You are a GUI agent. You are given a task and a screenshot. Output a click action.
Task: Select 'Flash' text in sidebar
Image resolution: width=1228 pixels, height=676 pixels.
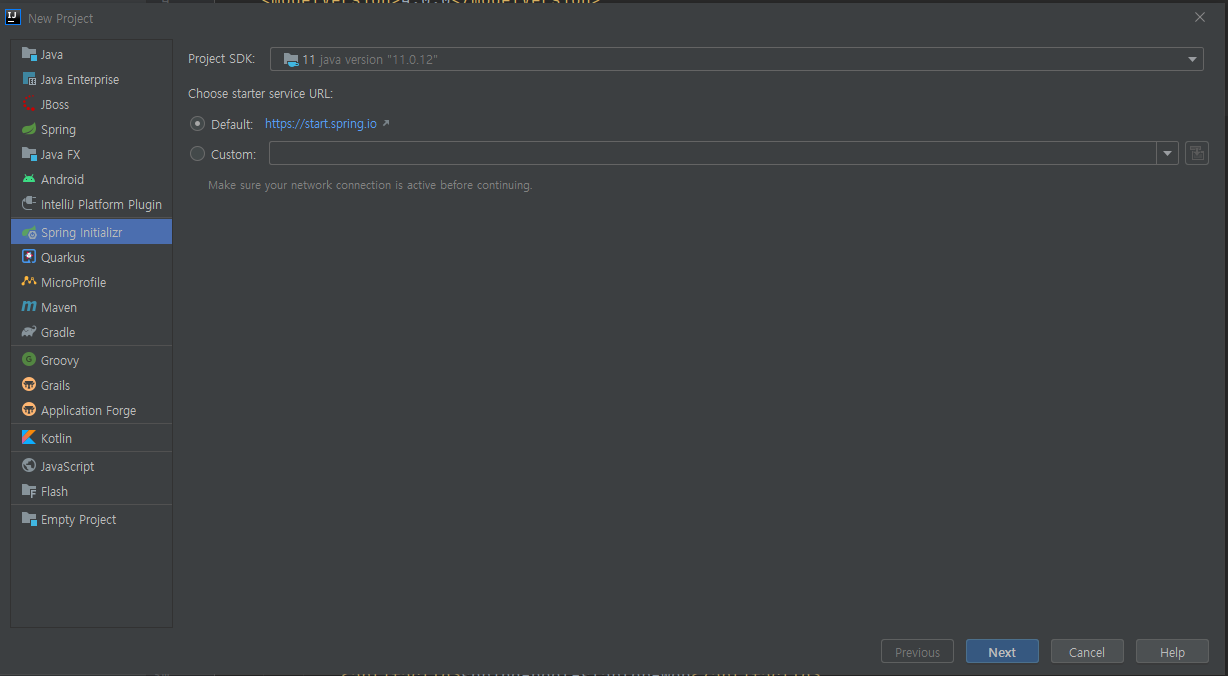click(54, 491)
